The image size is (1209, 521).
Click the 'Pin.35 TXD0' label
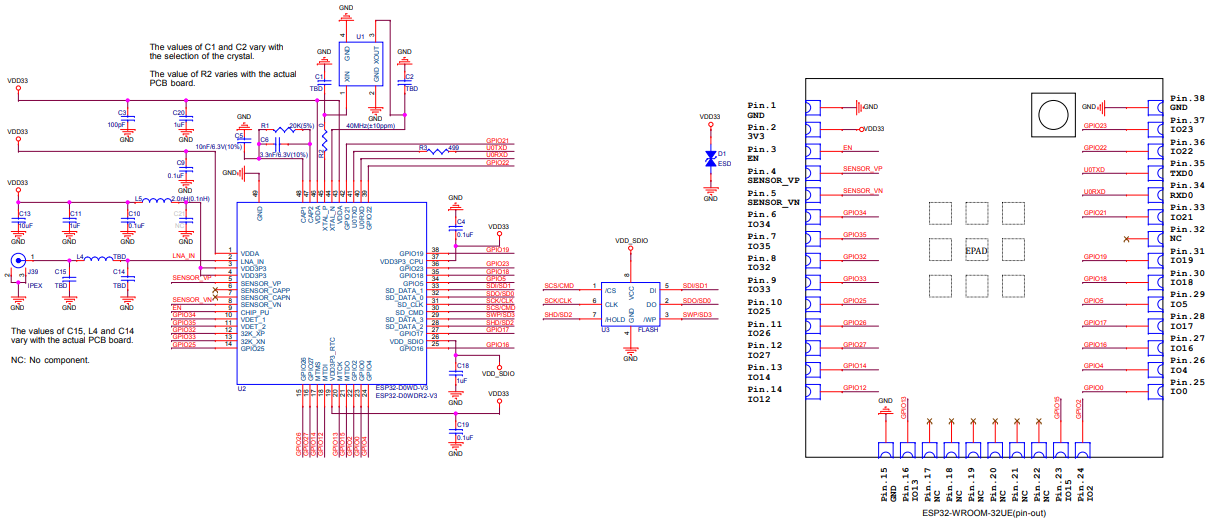click(x=1187, y=168)
